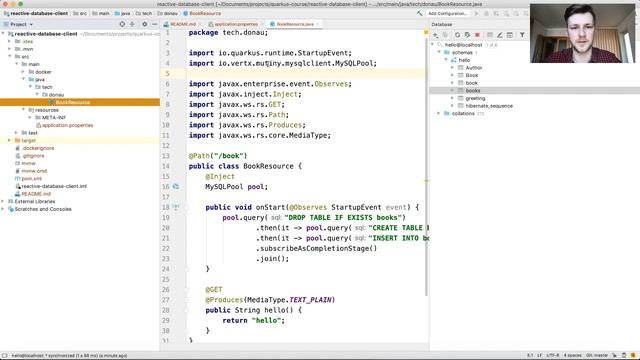Click the locate file target icon in Project panel
This screenshot has width=640, height=360.
(122, 24)
